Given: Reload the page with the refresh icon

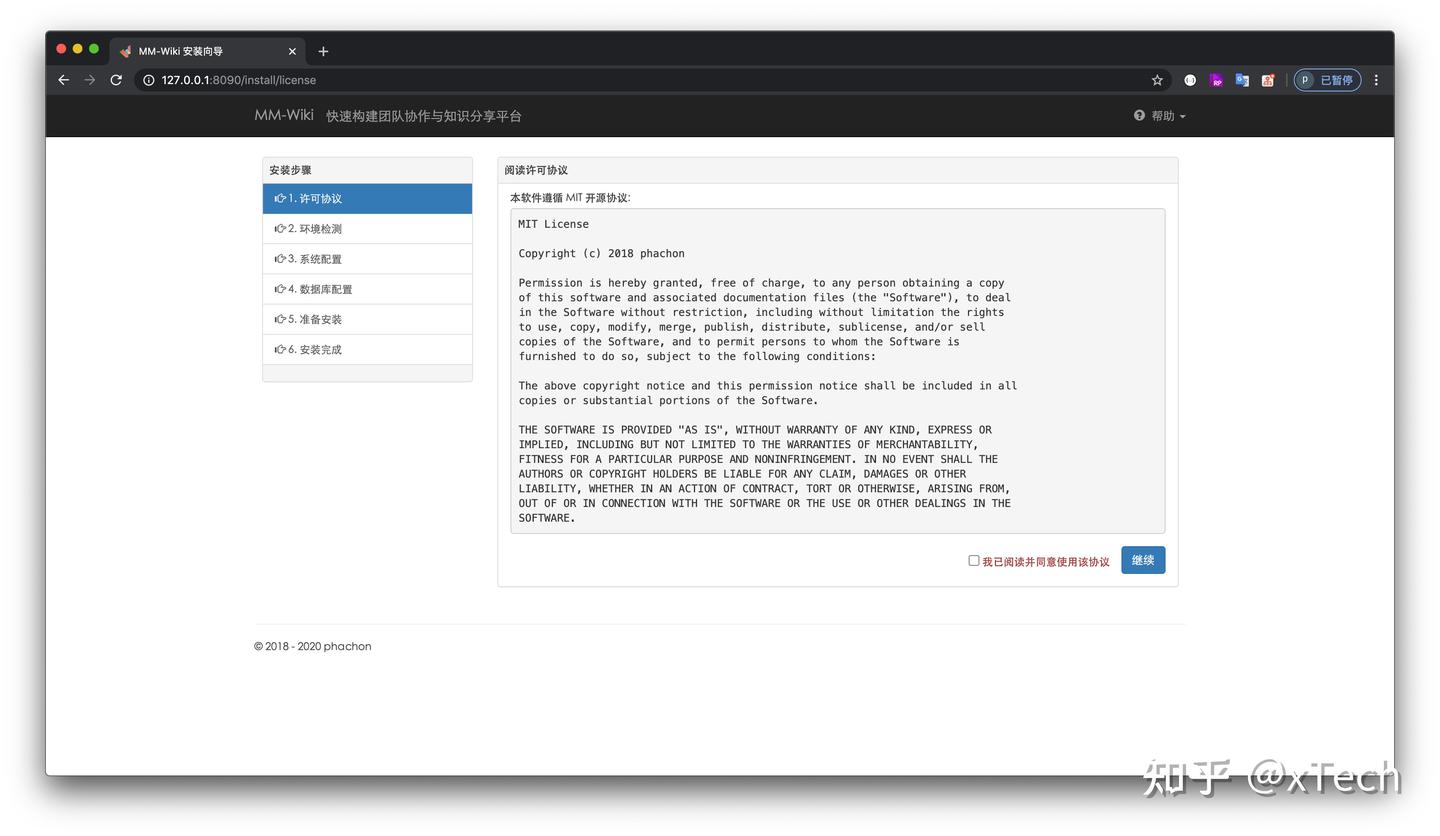Looking at the screenshot, I should pyautogui.click(x=116, y=80).
